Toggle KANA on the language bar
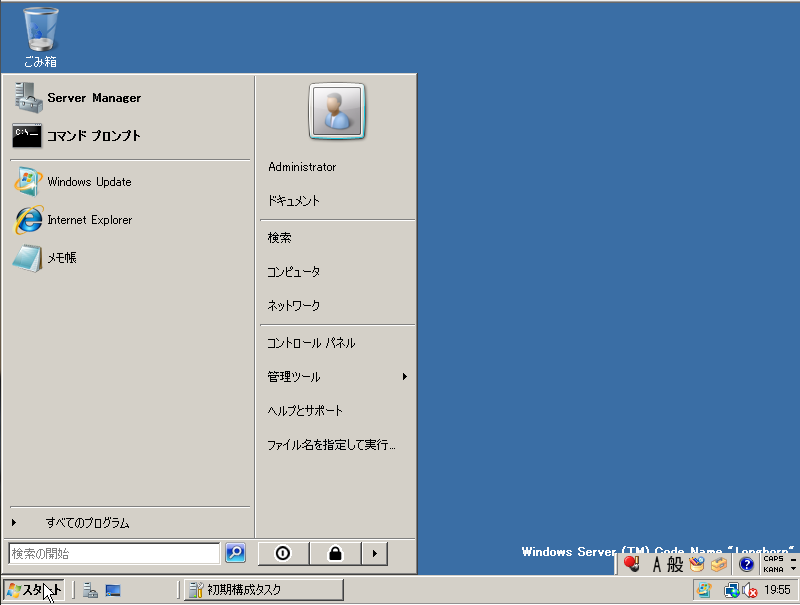Viewport: 800px width, 605px height. (x=773, y=569)
